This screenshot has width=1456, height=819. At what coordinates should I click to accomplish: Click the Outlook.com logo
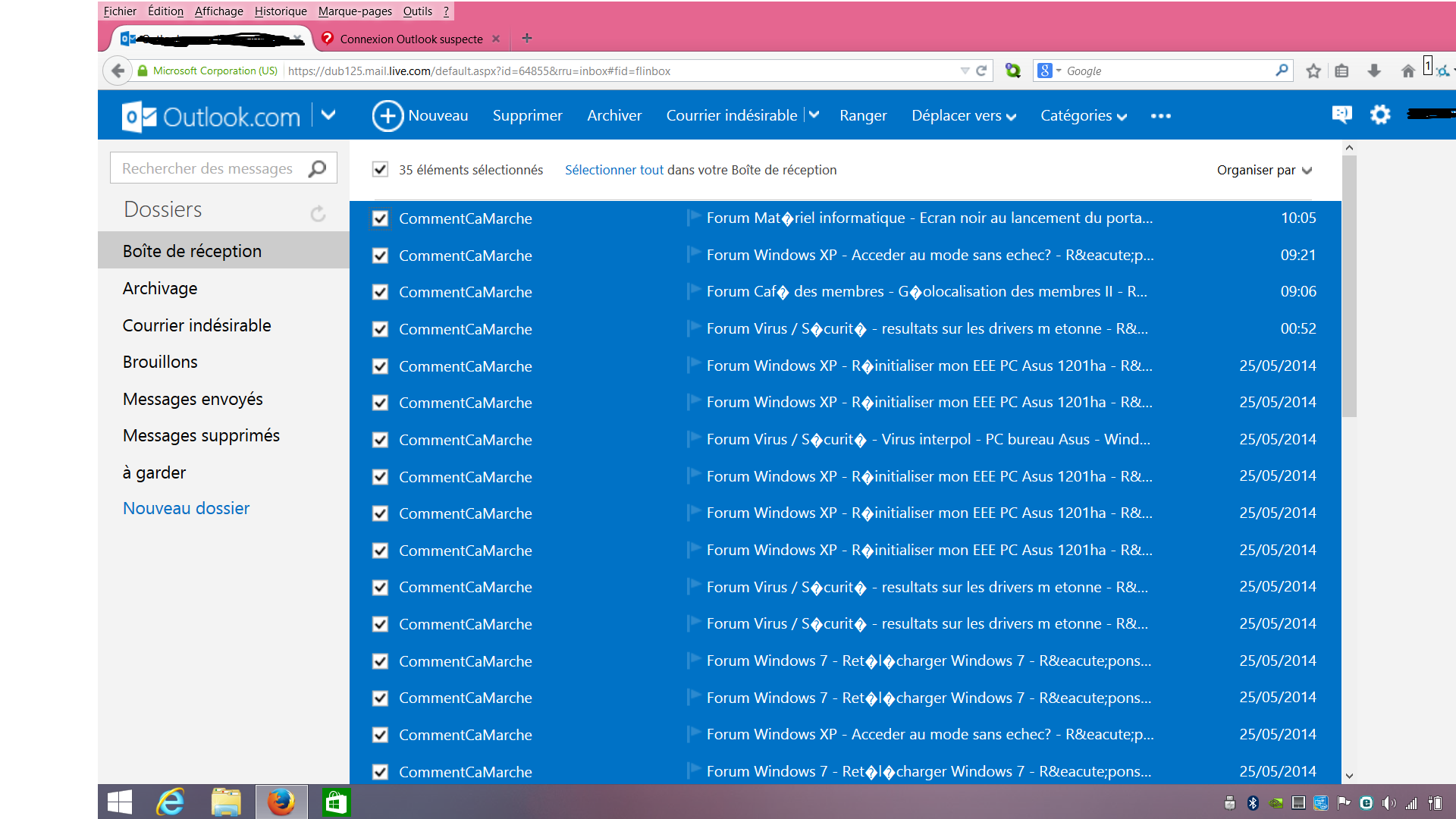[x=211, y=116]
